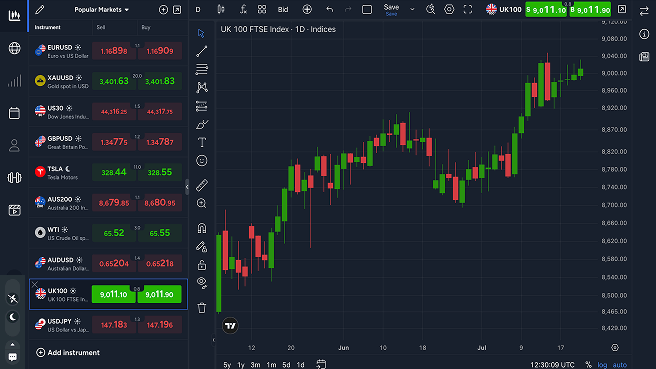Toggle dark mode moon icon
This screenshot has width=656, height=369.
pyautogui.click(x=13, y=317)
